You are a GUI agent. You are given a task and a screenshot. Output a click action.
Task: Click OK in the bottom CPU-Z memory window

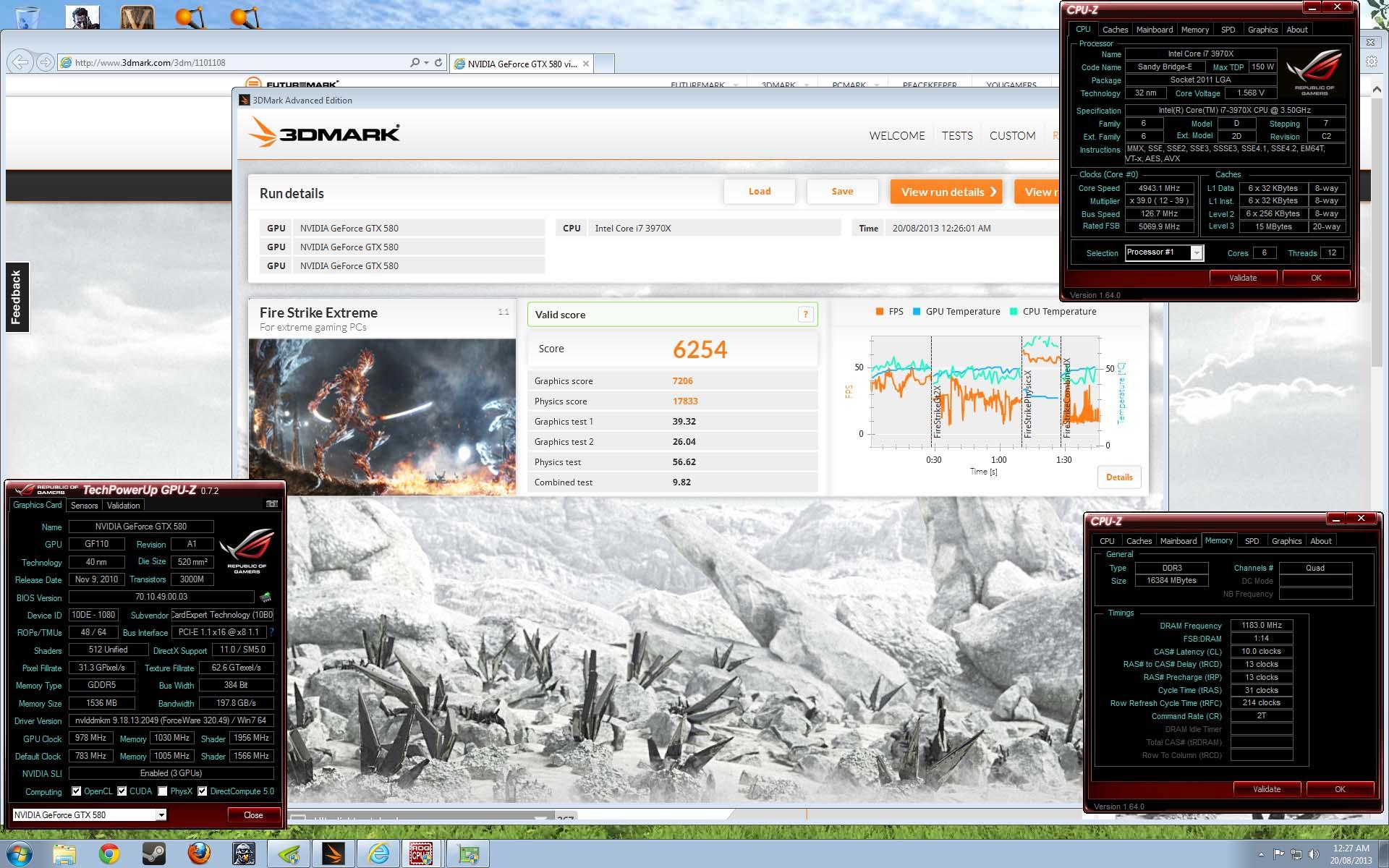pyautogui.click(x=1340, y=789)
